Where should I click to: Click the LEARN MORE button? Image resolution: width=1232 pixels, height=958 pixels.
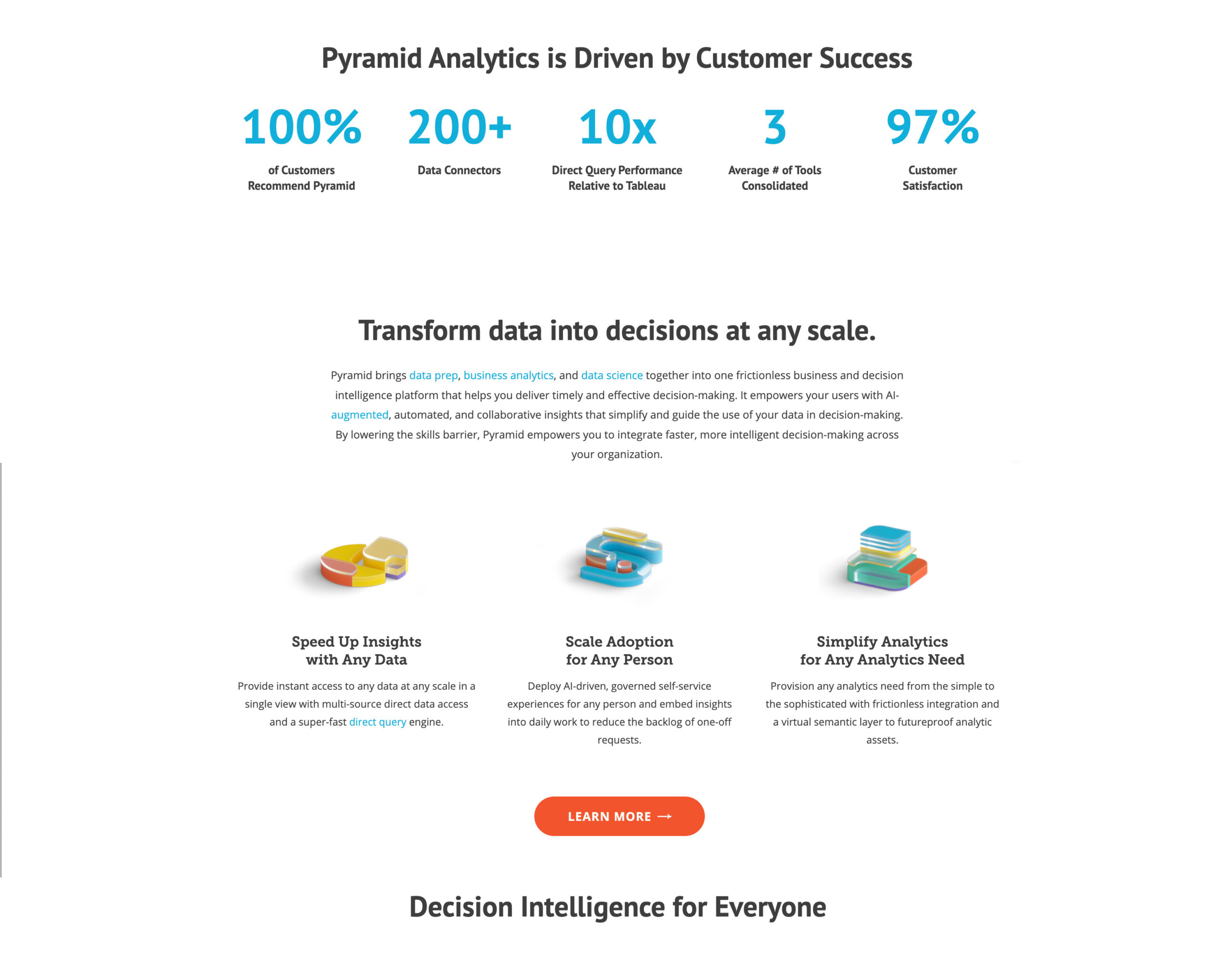click(617, 816)
